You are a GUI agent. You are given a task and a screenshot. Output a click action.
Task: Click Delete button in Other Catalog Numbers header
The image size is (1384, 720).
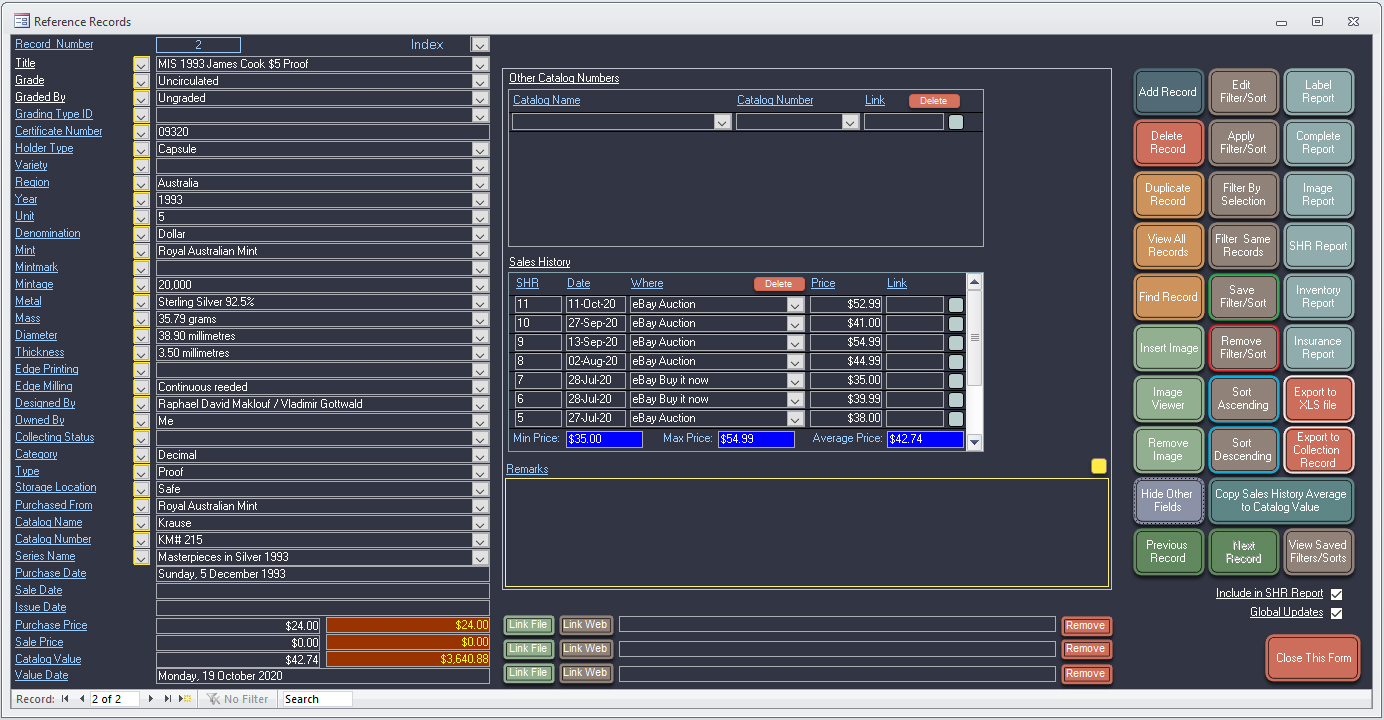coord(934,101)
